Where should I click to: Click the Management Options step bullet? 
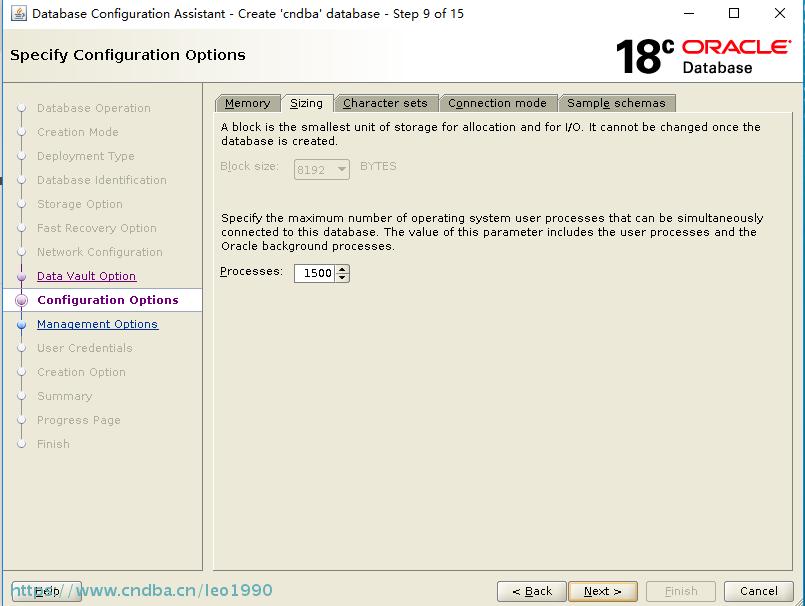pyautogui.click(x=22, y=325)
